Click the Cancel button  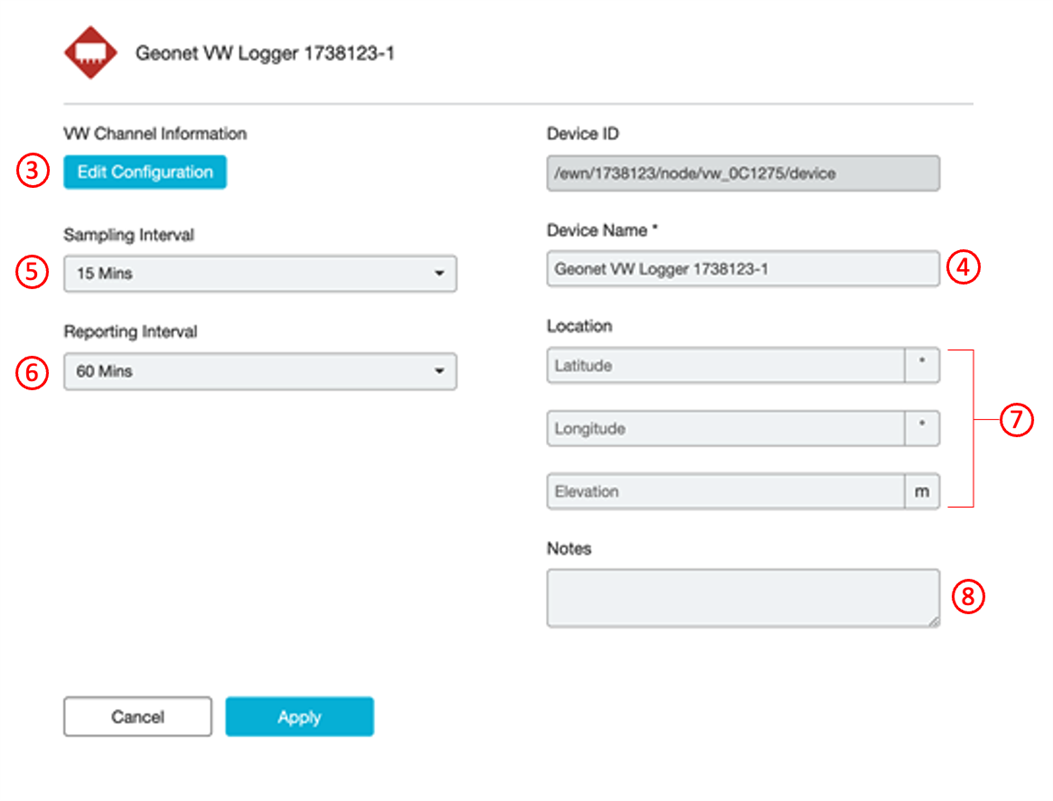[x=138, y=716]
